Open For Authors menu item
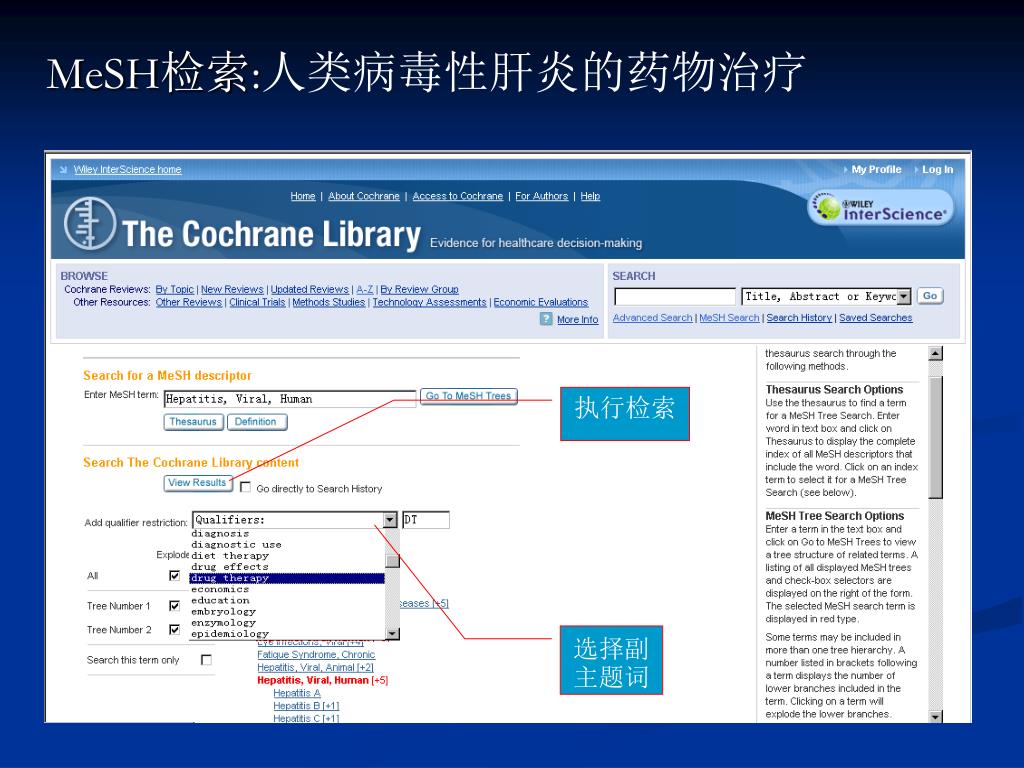The image size is (1024, 768). [541, 196]
